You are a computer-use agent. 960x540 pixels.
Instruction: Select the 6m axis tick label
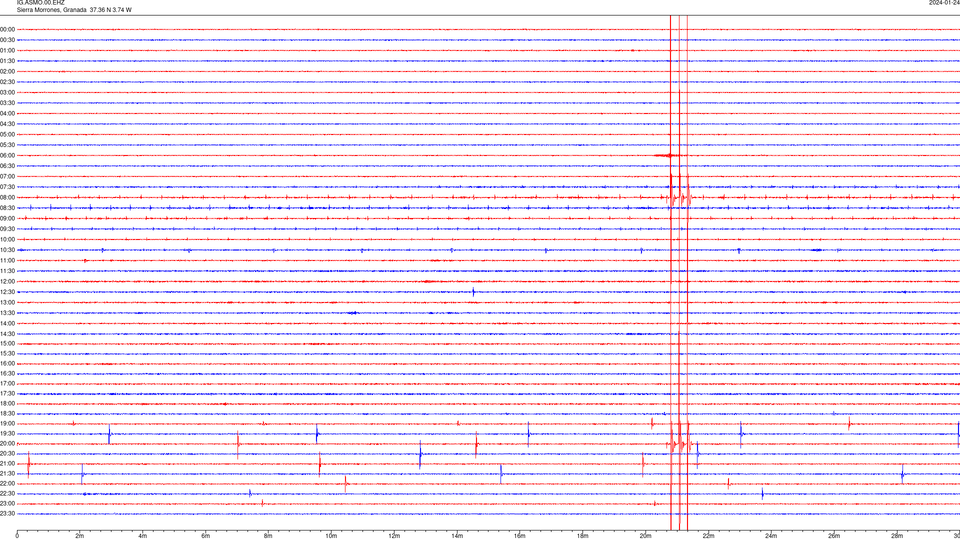click(206, 536)
